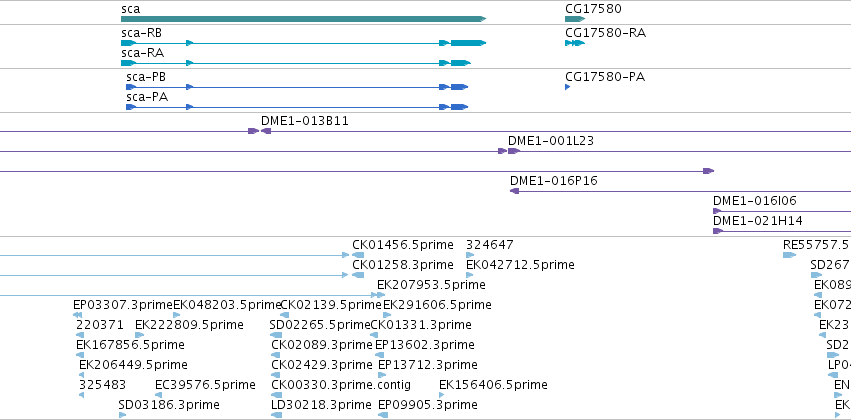The image size is (851, 420).
Task: Select the EK156406.5prime EST marker
Action: click(x=442, y=395)
